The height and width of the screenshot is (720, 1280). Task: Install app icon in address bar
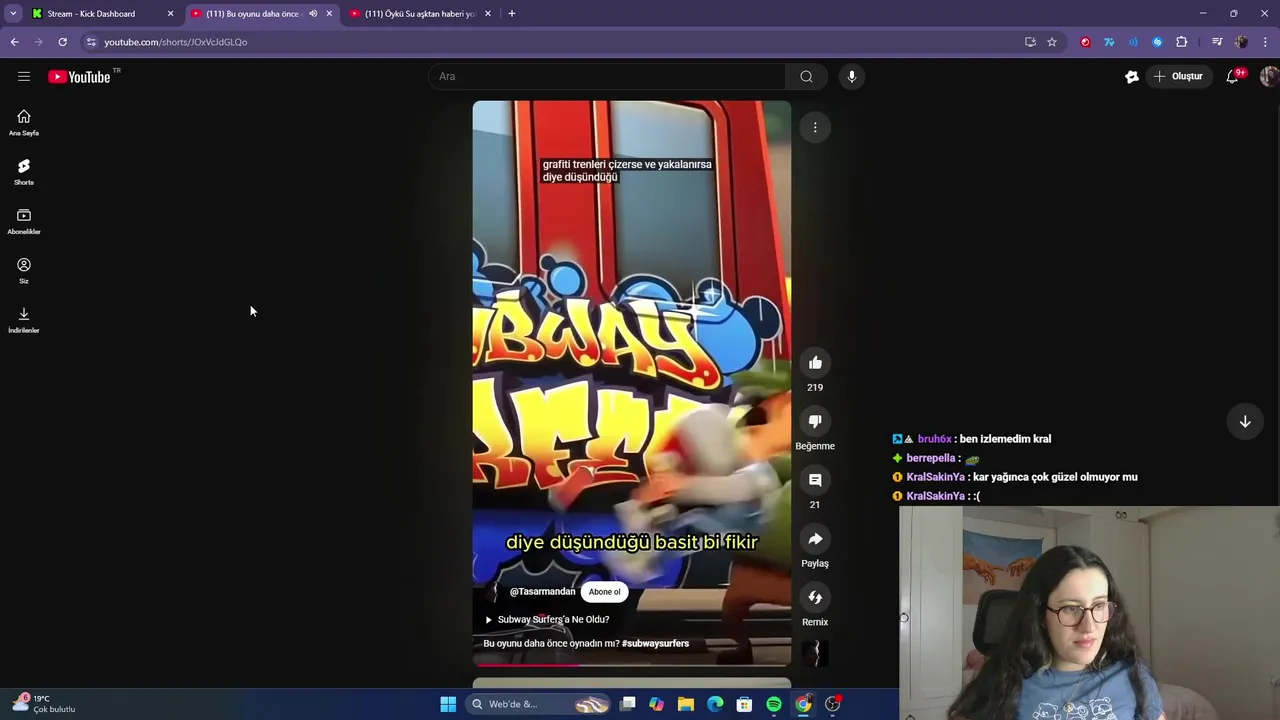[x=1030, y=42]
